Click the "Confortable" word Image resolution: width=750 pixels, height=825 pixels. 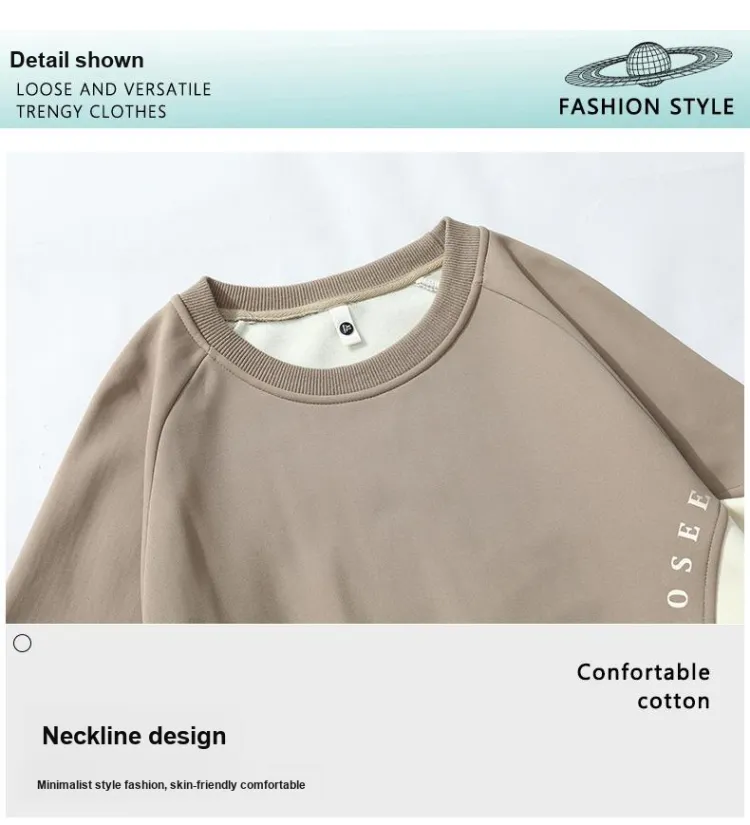coord(643,672)
